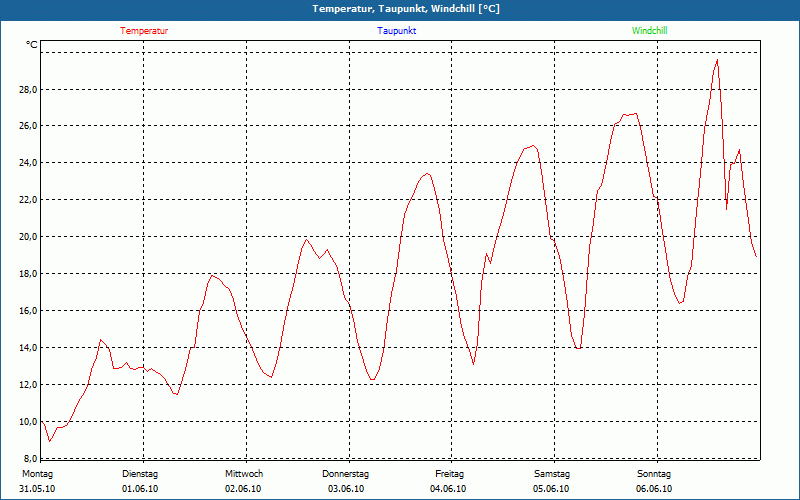Image resolution: width=800 pixels, height=500 pixels.
Task: Click the 05.06.10 date label
Action: pyautogui.click(x=552, y=489)
